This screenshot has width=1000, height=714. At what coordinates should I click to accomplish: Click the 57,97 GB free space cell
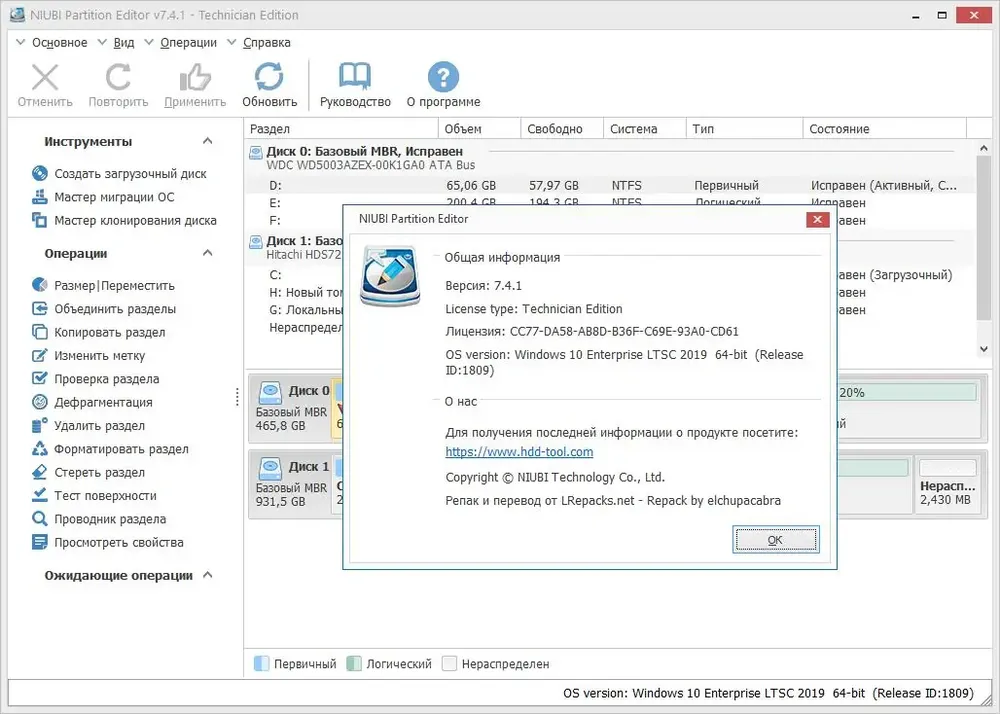[x=554, y=186]
